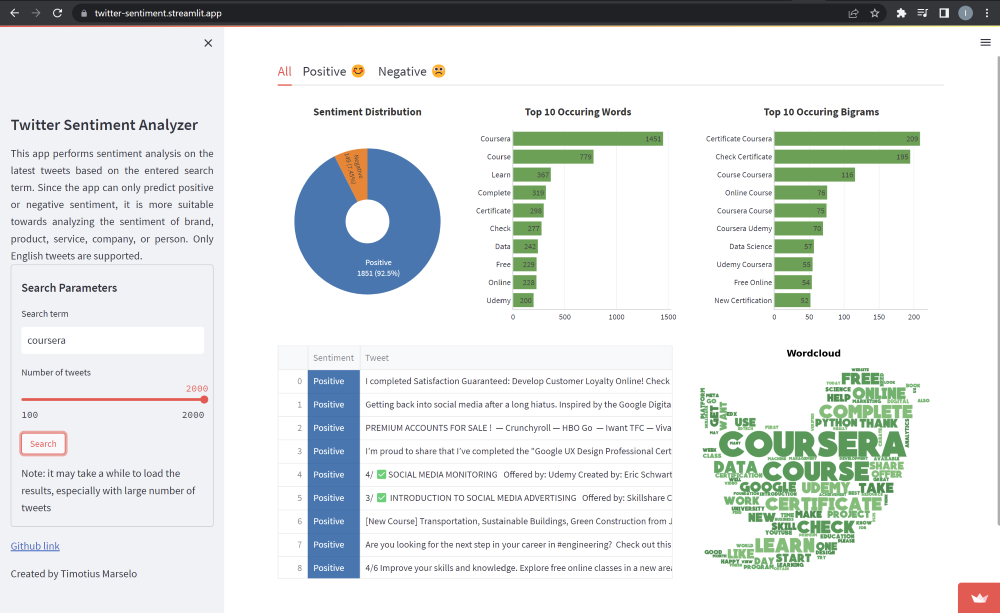Click the Coursera bar showing 1451
Screen dimensions: 1000x613
(x=588, y=139)
